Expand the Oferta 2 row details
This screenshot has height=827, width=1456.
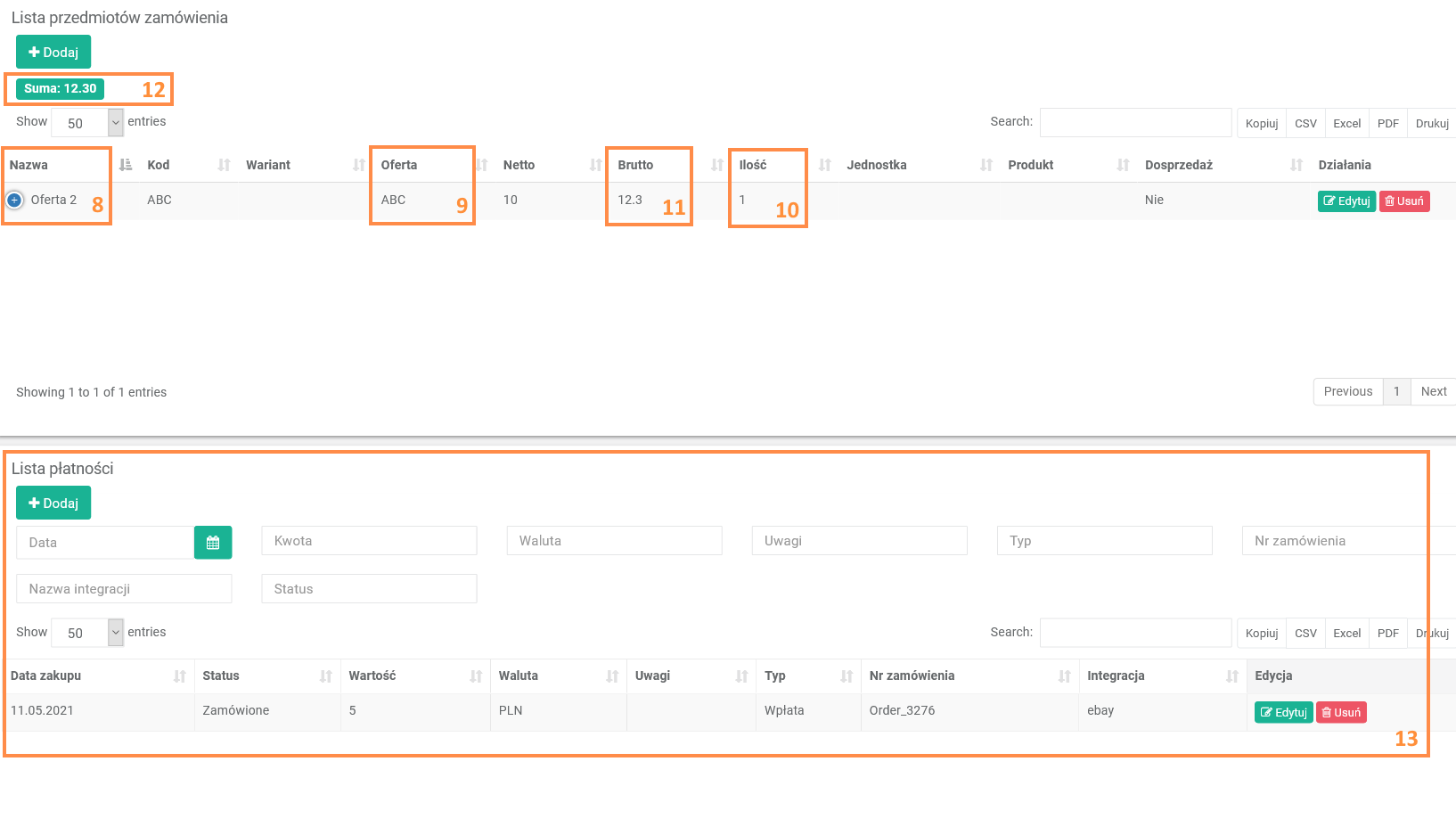click(x=14, y=201)
